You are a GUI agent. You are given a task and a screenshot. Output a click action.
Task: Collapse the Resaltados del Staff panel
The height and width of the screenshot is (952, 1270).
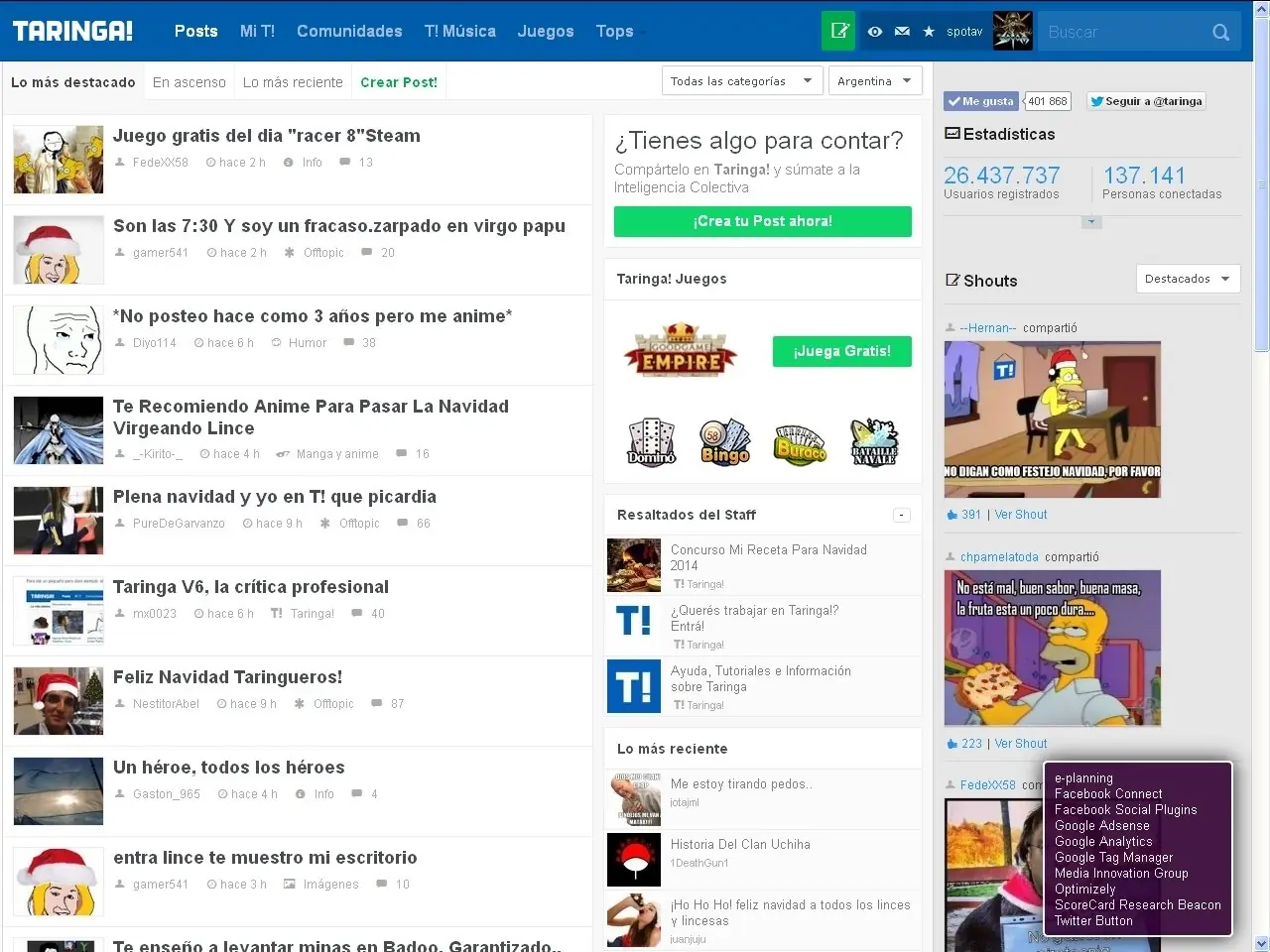(901, 515)
